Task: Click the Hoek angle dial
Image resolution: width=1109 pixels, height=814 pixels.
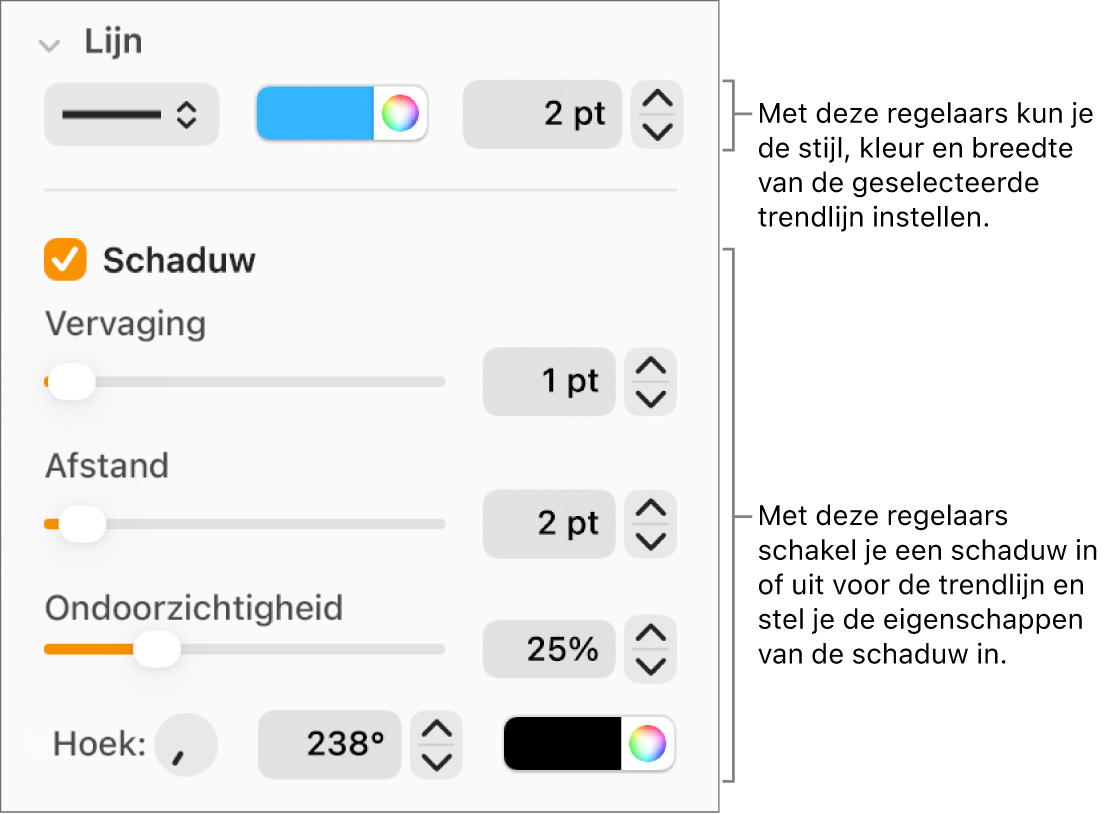Action: tap(186, 745)
